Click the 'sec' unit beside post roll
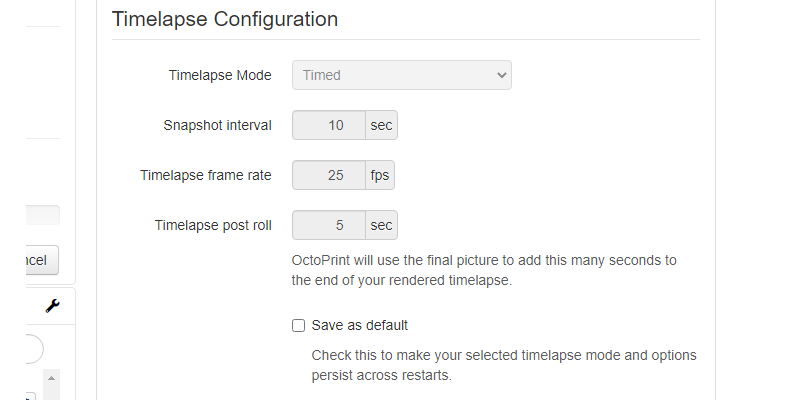The image size is (800, 400). pos(381,225)
